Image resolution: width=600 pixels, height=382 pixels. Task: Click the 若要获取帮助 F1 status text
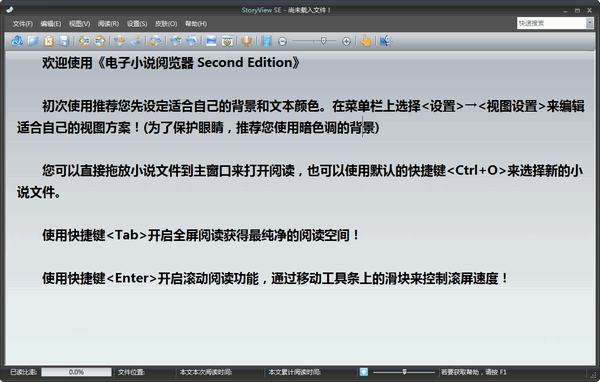473,372
